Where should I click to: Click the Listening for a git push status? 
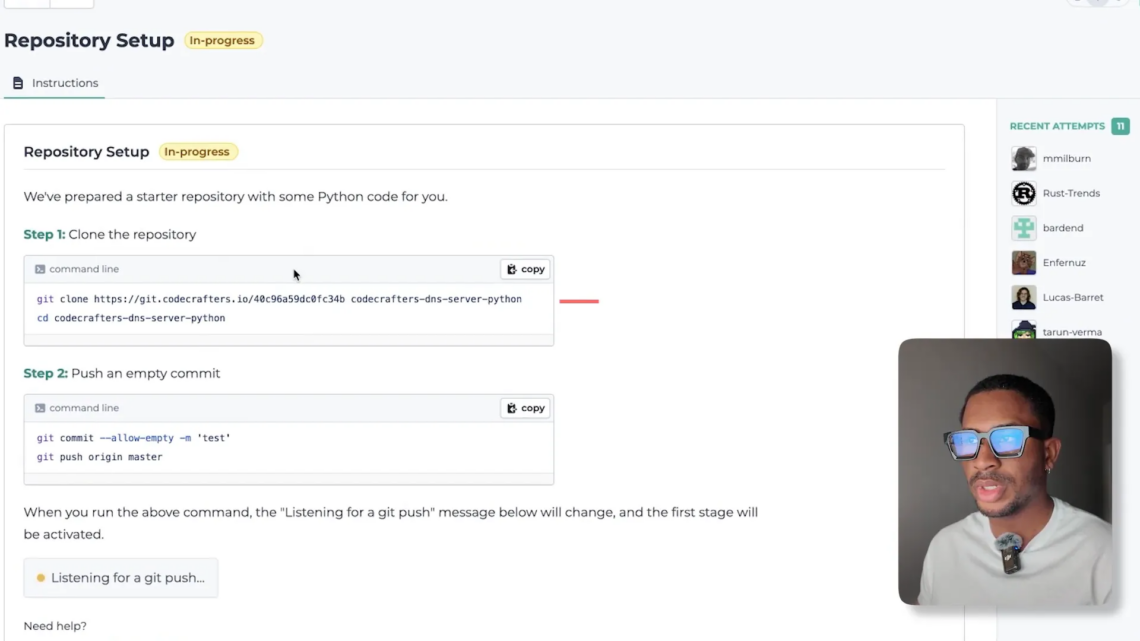[x=121, y=578]
